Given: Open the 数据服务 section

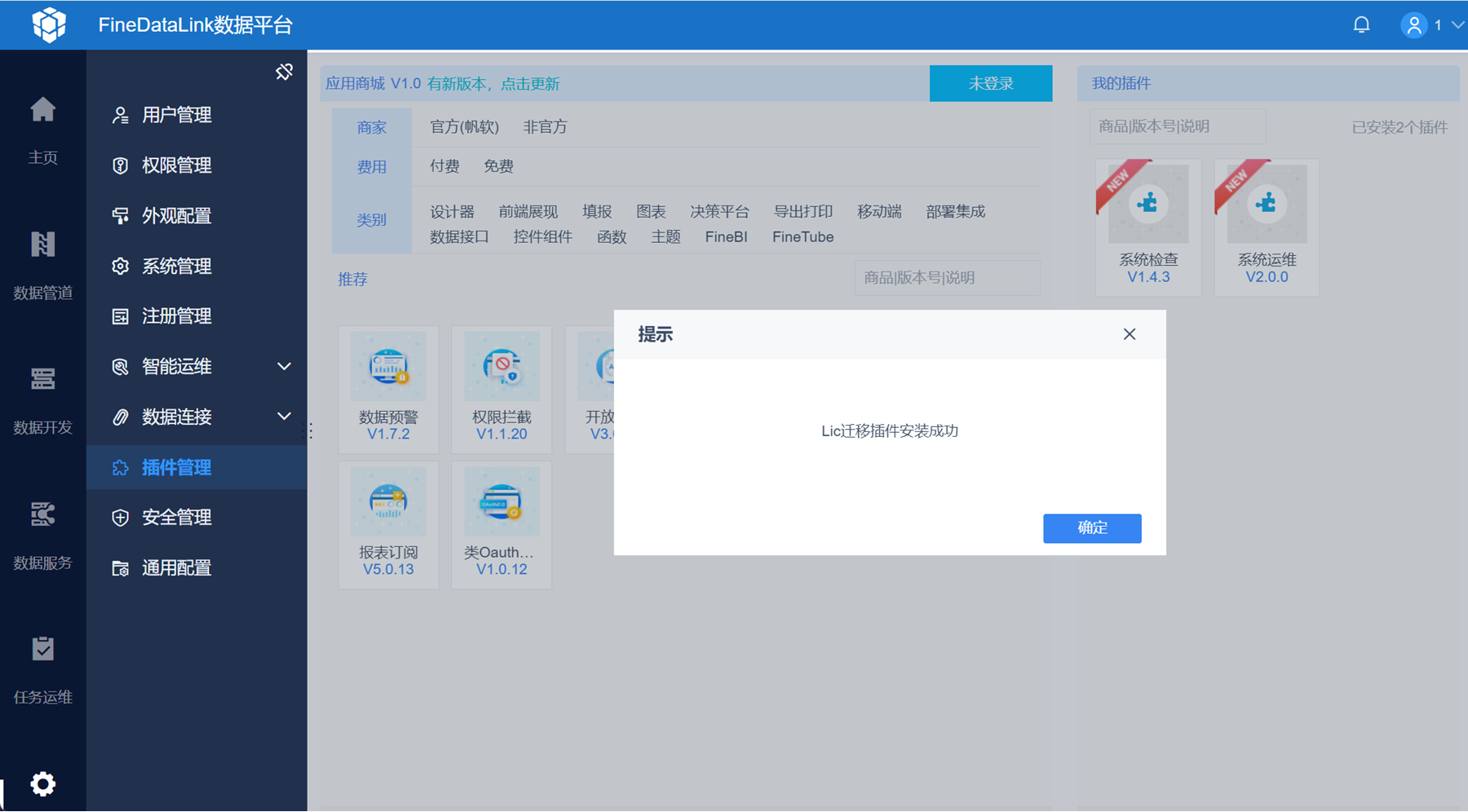Looking at the screenshot, I should point(42,536).
